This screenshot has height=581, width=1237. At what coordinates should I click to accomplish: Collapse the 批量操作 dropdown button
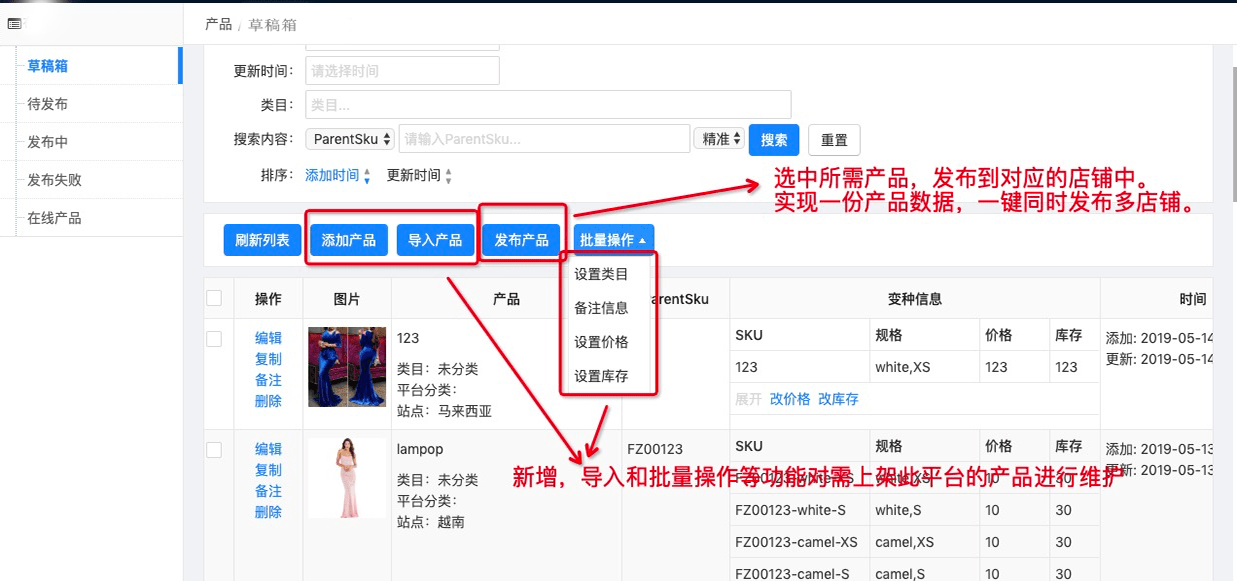tap(614, 240)
